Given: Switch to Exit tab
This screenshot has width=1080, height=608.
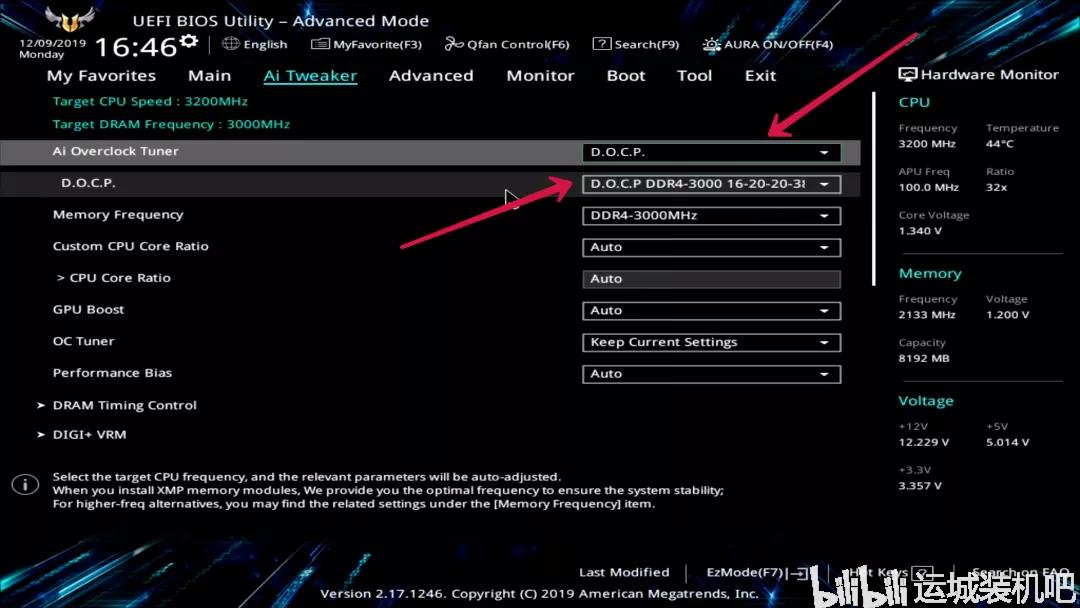Looking at the screenshot, I should 760,76.
